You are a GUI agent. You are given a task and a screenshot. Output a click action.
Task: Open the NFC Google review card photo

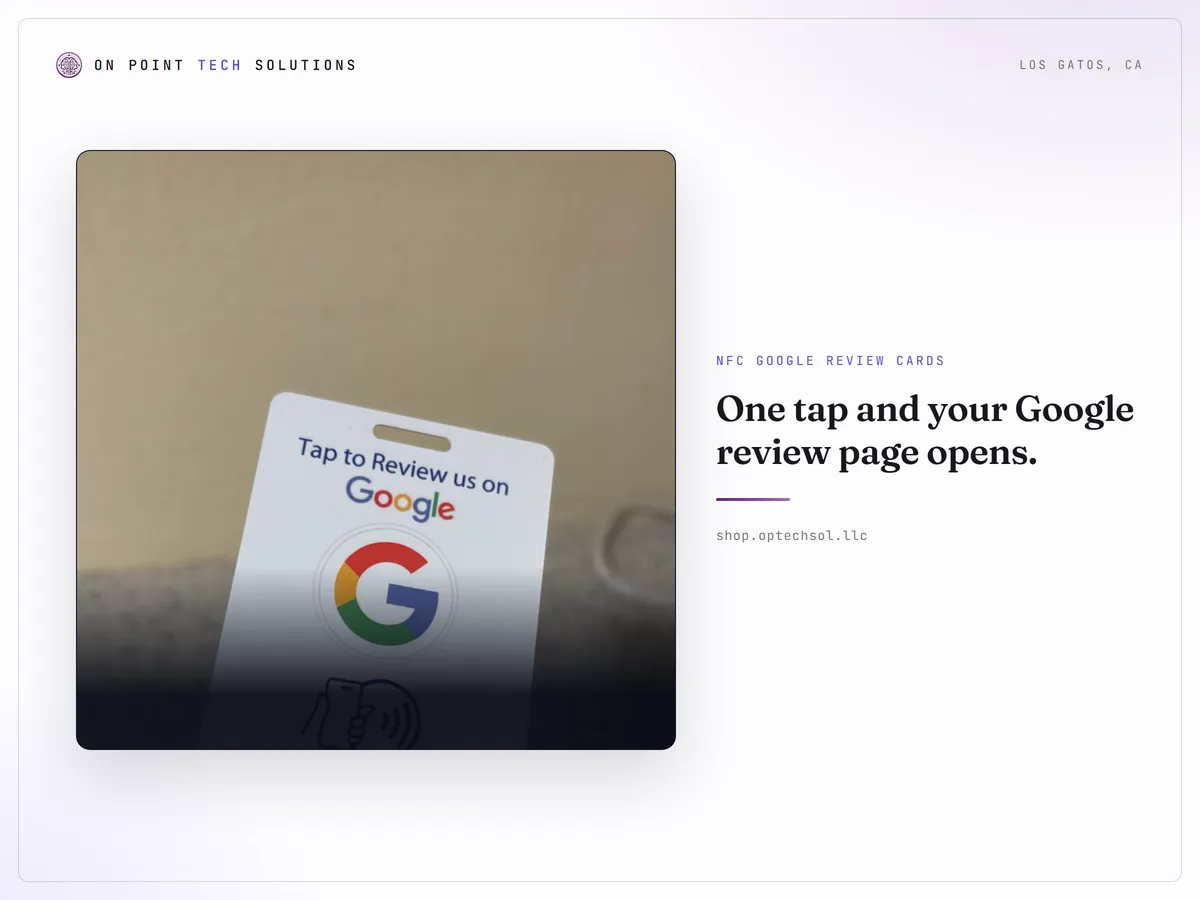pos(376,450)
